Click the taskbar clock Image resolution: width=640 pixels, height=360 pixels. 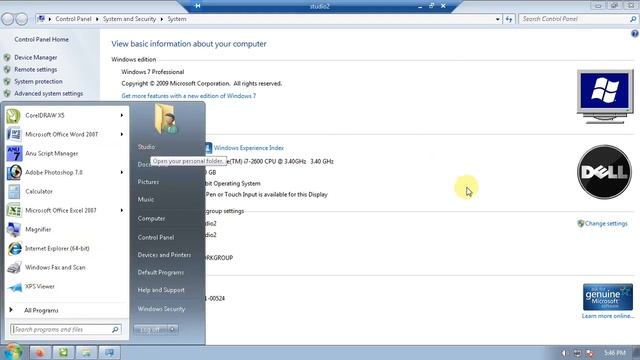(x=615, y=353)
